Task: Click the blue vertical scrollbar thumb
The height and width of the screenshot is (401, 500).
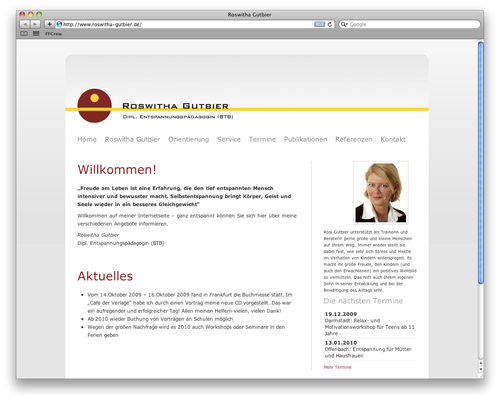Action: [x=480, y=163]
